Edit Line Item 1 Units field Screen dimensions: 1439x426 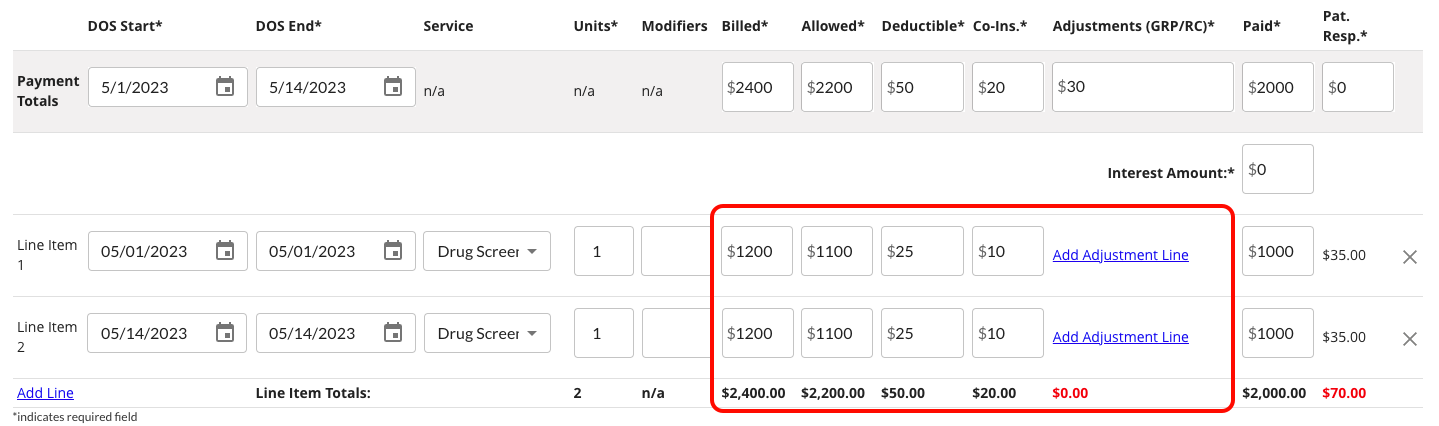[604, 251]
